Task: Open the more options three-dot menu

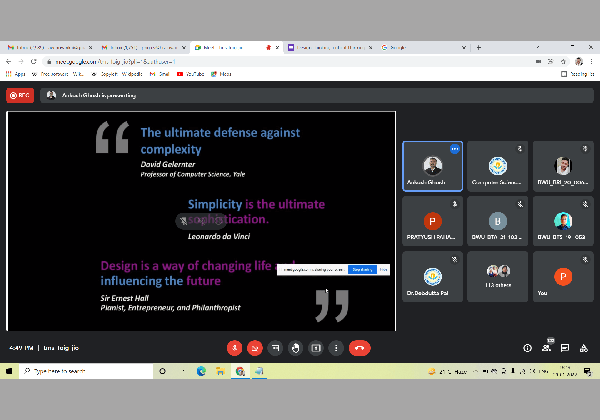Action: (337, 348)
